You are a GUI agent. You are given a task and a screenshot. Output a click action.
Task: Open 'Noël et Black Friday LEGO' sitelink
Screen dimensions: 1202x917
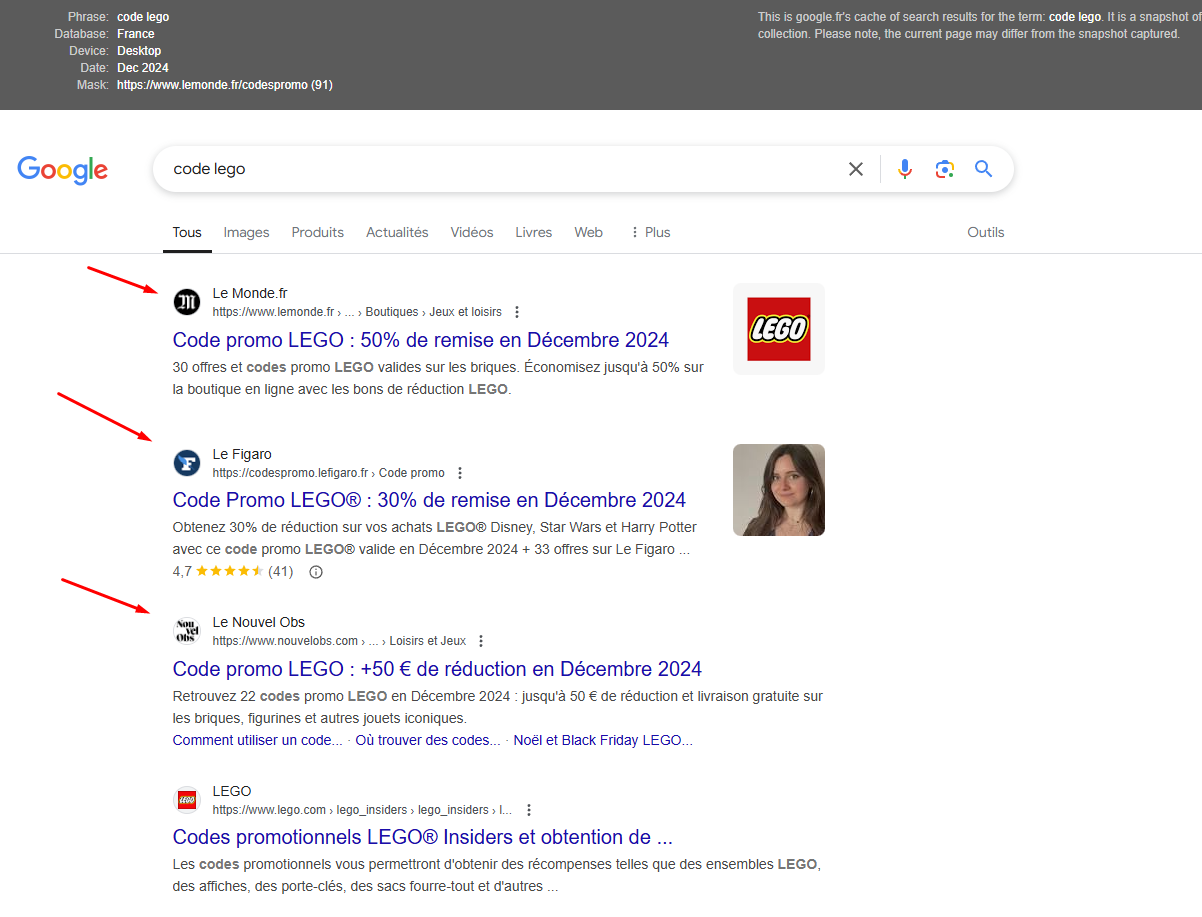click(x=602, y=740)
